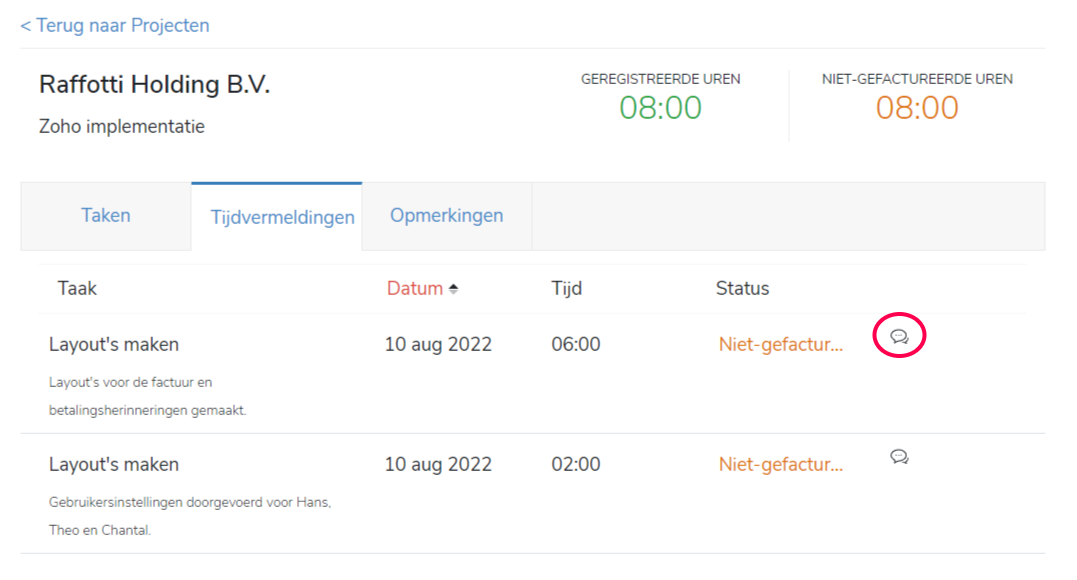The width and height of the screenshot is (1077, 580).
Task: Click the orange unbilled hours 08:00 value
Action: [x=917, y=108]
